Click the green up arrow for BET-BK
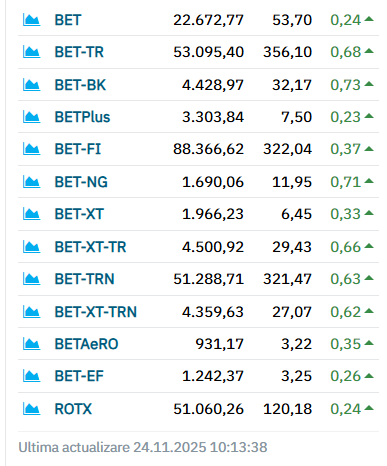Screen dimensions: 387x466 point(369,84)
